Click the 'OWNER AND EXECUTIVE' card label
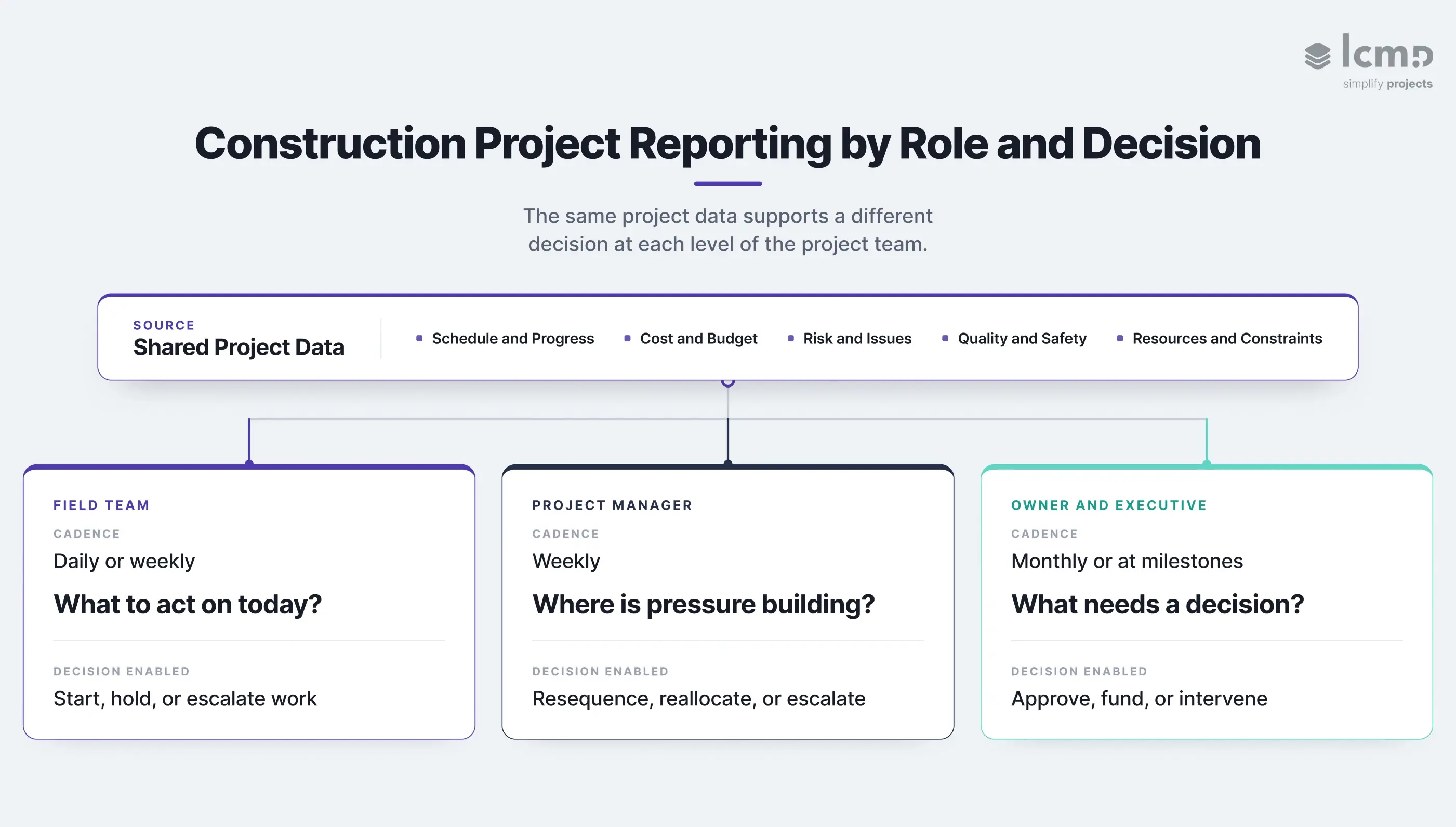The width and height of the screenshot is (1456, 827). pyautogui.click(x=1109, y=505)
